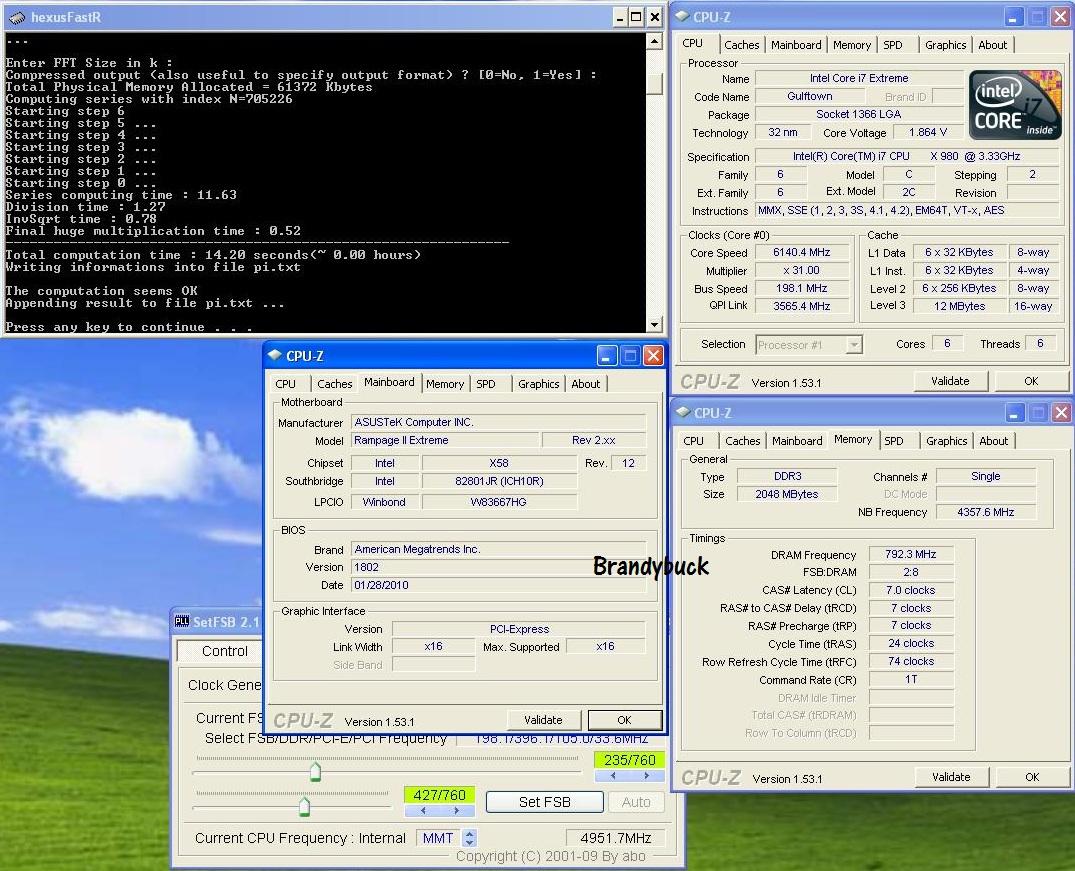The height and width of the screenshot is (871, 1075).
Task: Switch to Caches tab in Mainboard CPU-Z window
Action: (335, 384)
